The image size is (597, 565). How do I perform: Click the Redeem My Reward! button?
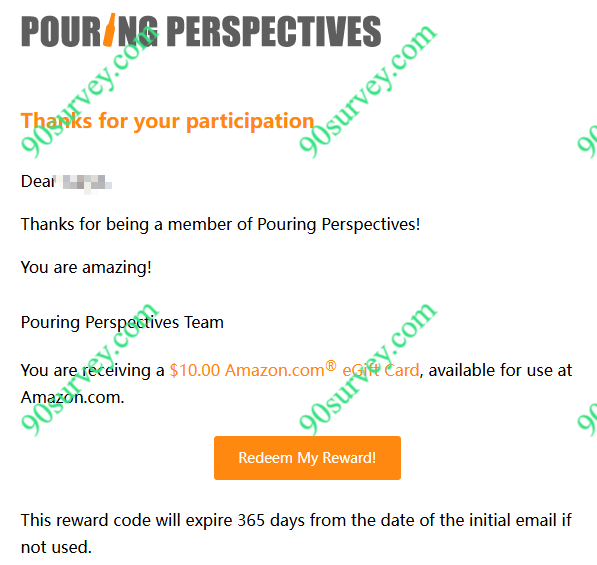307,458
